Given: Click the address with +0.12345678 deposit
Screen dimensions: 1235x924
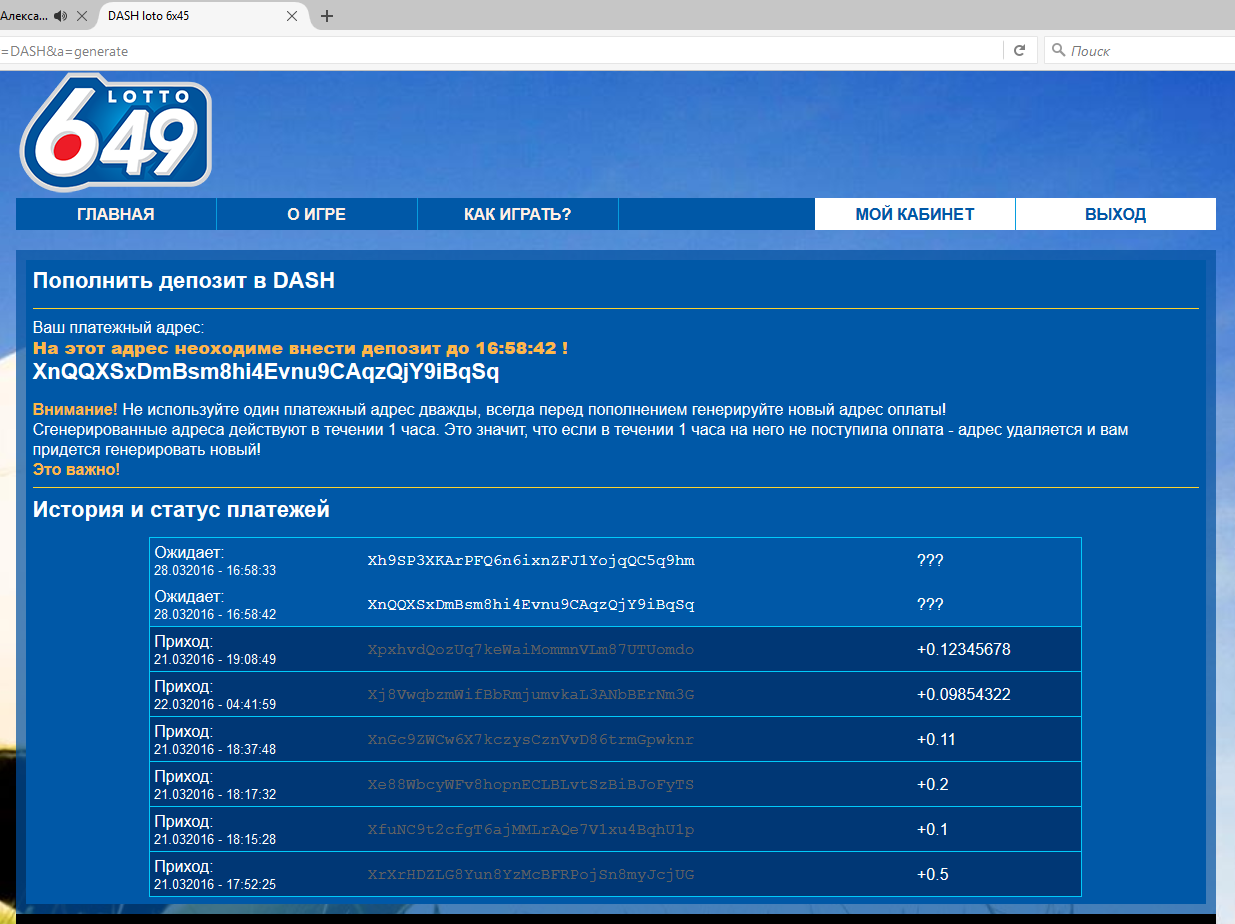Looking at the screenshot, I should [x=531, y=650].
